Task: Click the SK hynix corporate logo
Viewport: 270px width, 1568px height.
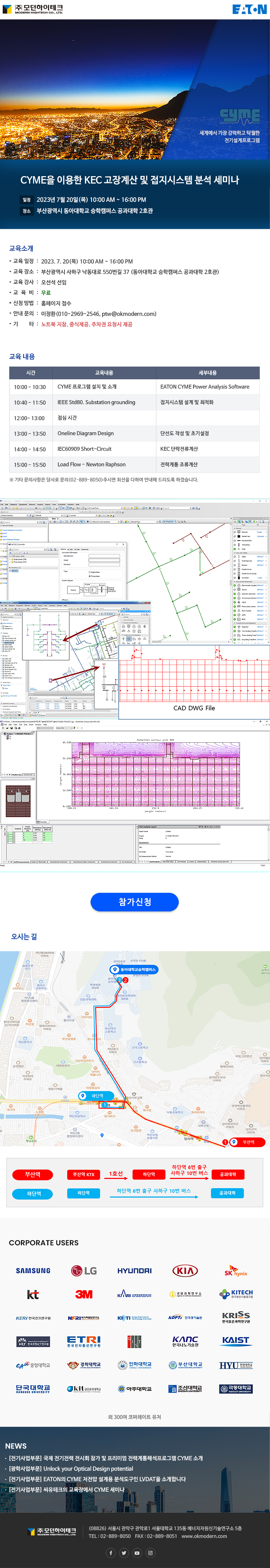Action: (x=236, y=1271)
